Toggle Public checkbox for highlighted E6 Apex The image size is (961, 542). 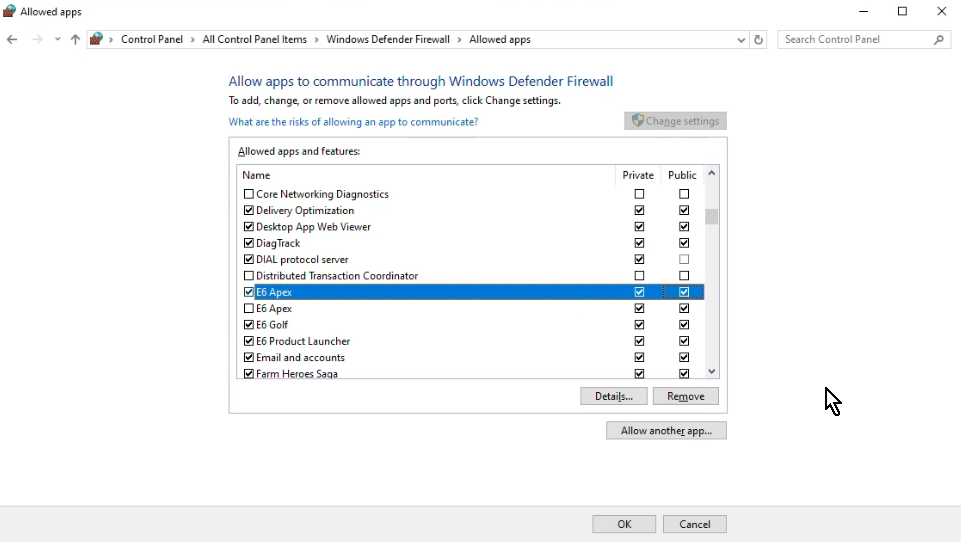pyautogui.click(x=684, y=292)
